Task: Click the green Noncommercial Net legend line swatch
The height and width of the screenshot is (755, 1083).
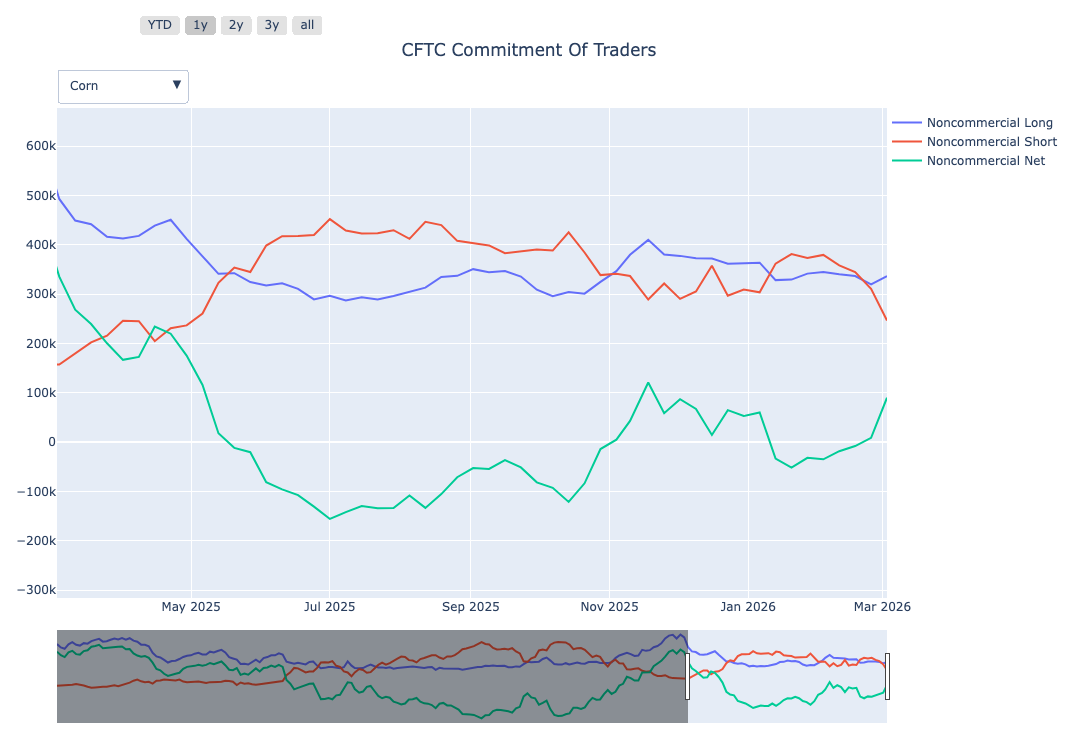Action: click(907, 160)
